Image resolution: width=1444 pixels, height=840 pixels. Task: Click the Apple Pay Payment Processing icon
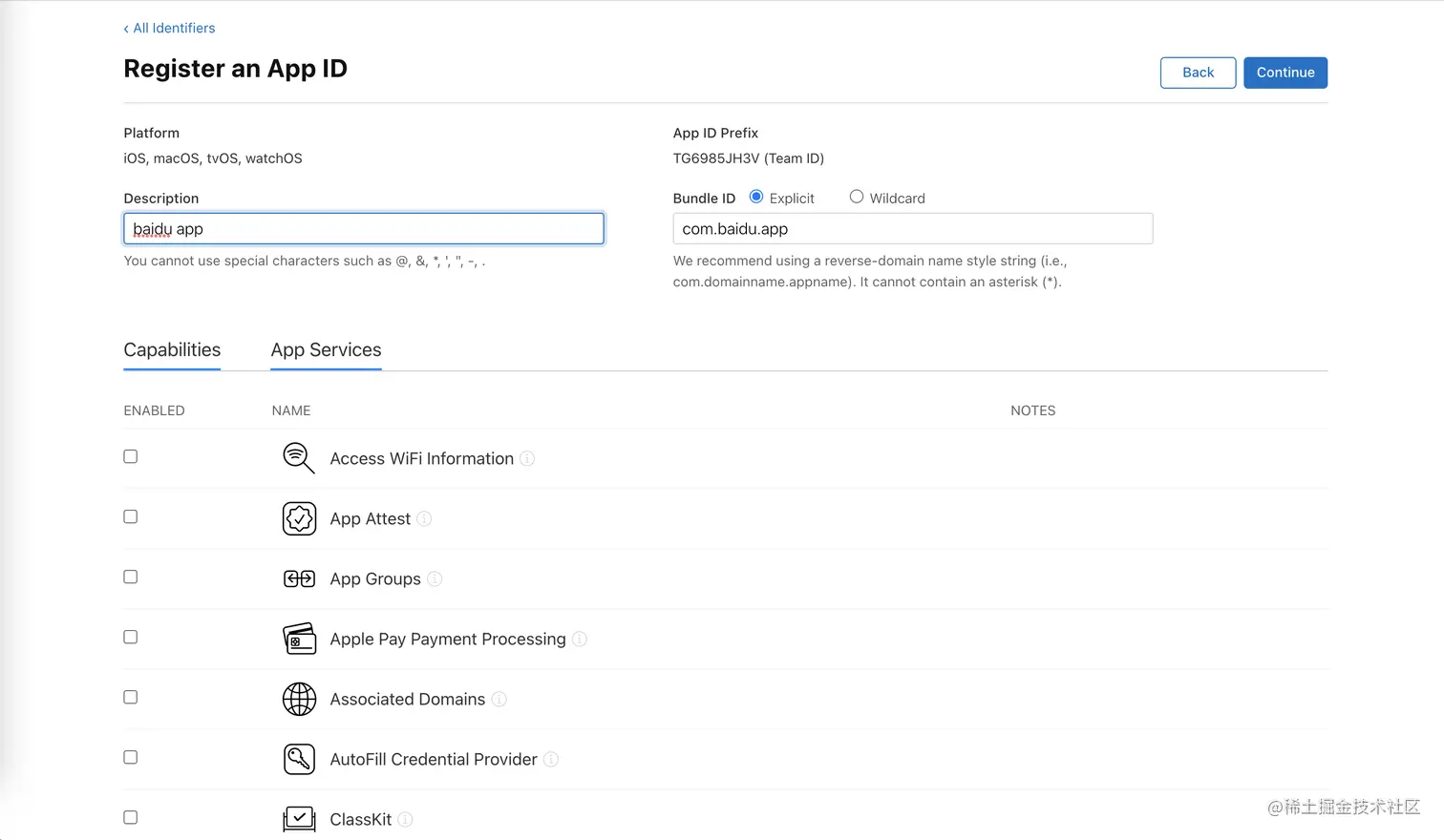[299, 639]
